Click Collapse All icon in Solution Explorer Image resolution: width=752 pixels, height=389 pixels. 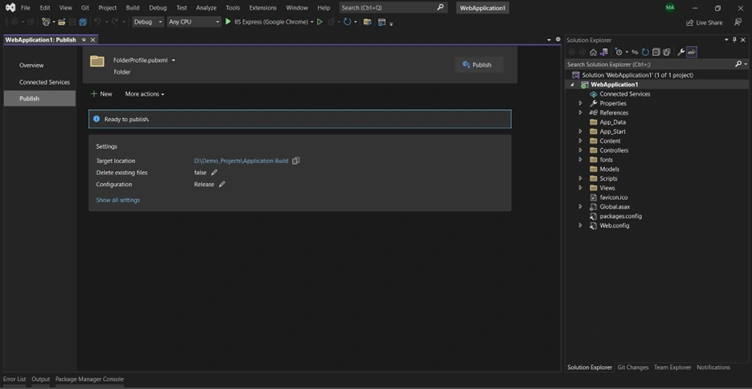[656, 52]
